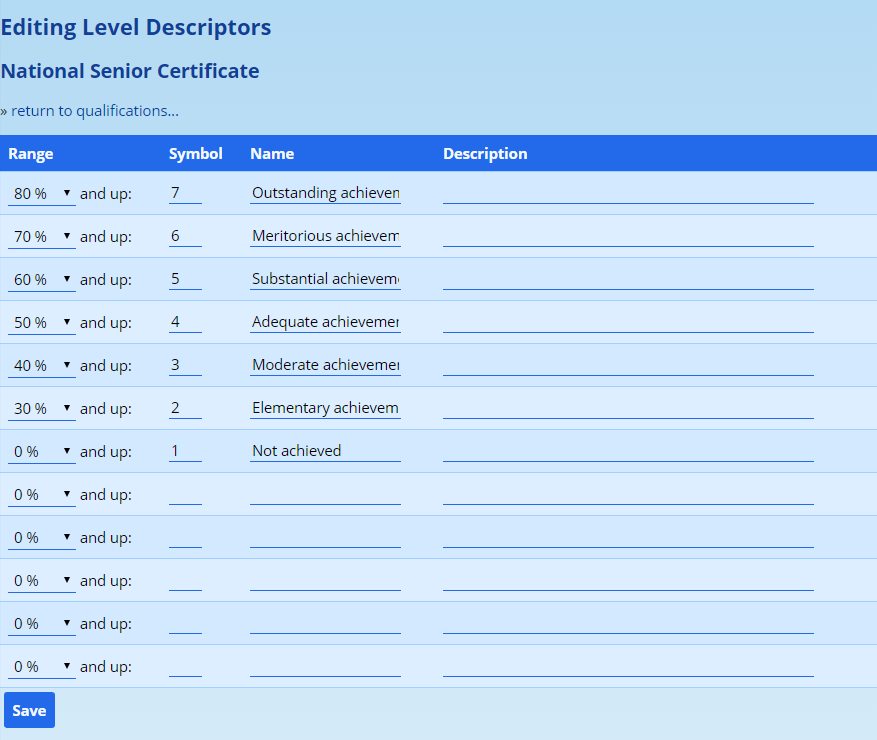Select the symbol field containing 4
The image size is (877, 740).
tap(185, 322)
